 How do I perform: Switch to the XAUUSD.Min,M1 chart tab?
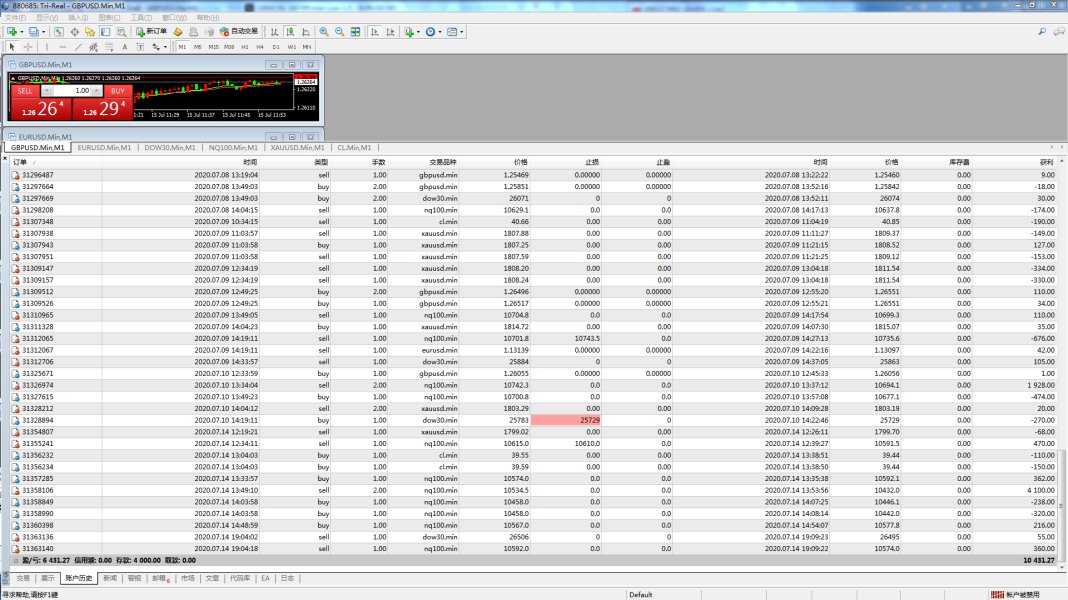pos(299,148)
